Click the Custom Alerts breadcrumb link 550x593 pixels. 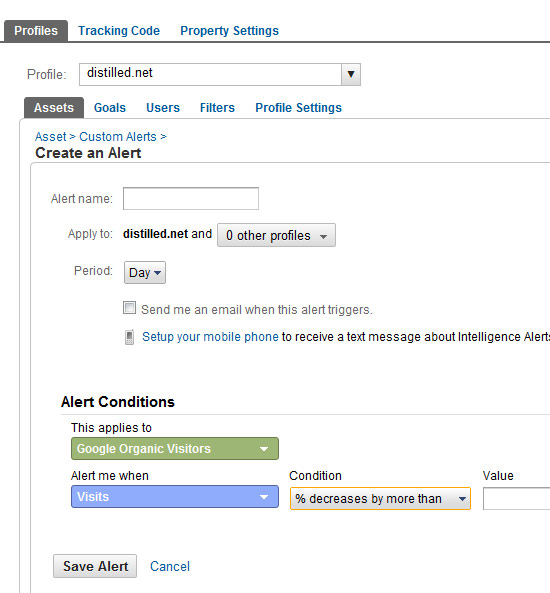[118, 137]
